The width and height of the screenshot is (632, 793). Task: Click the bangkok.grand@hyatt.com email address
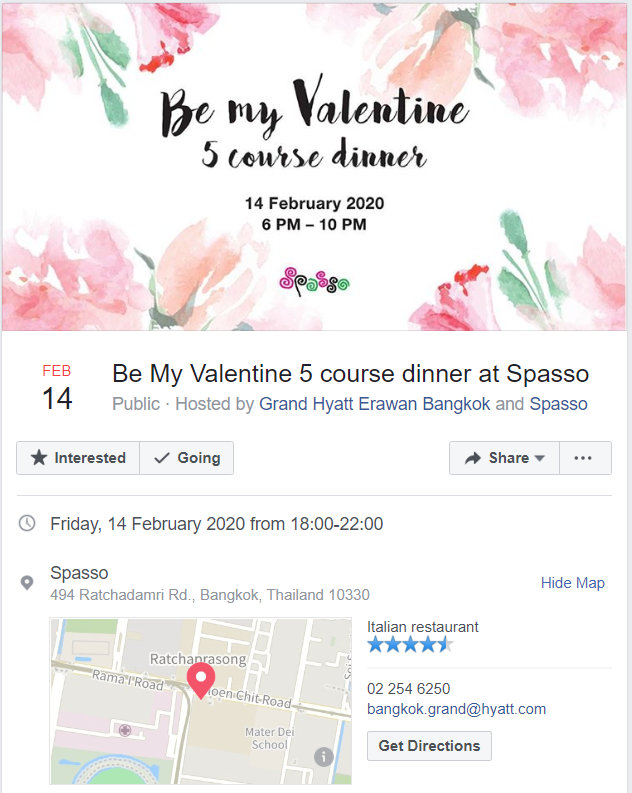[x=456, y=709]
